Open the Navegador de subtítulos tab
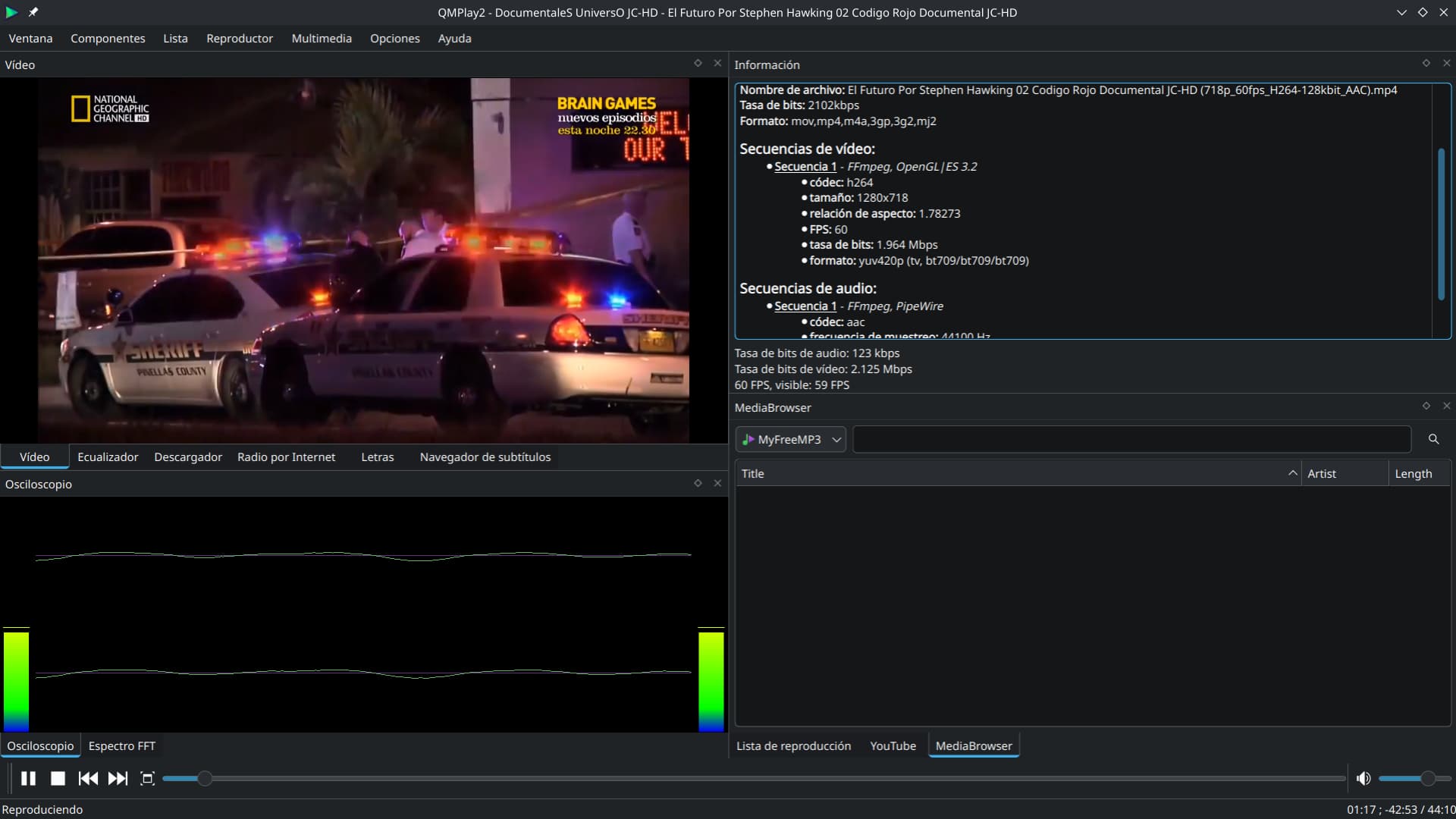 click(x=485, y=457)
